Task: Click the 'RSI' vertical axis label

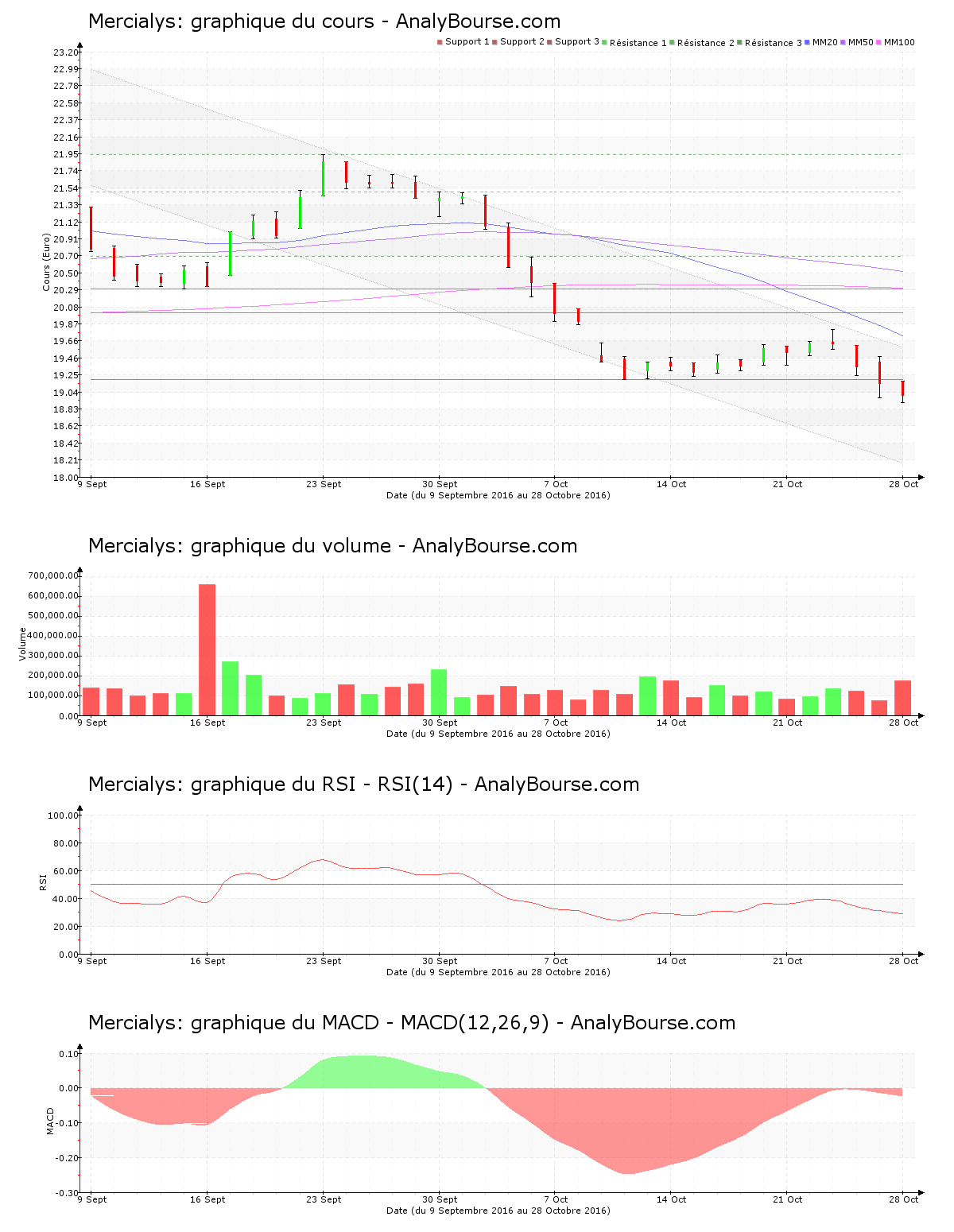Action: [43, 882]
